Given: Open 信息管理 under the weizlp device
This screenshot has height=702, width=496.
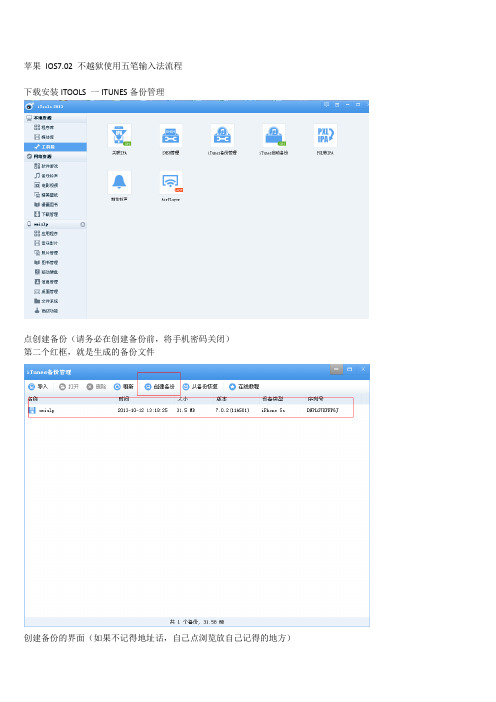Looking at the screenshot, I should (x=46, y=282).
